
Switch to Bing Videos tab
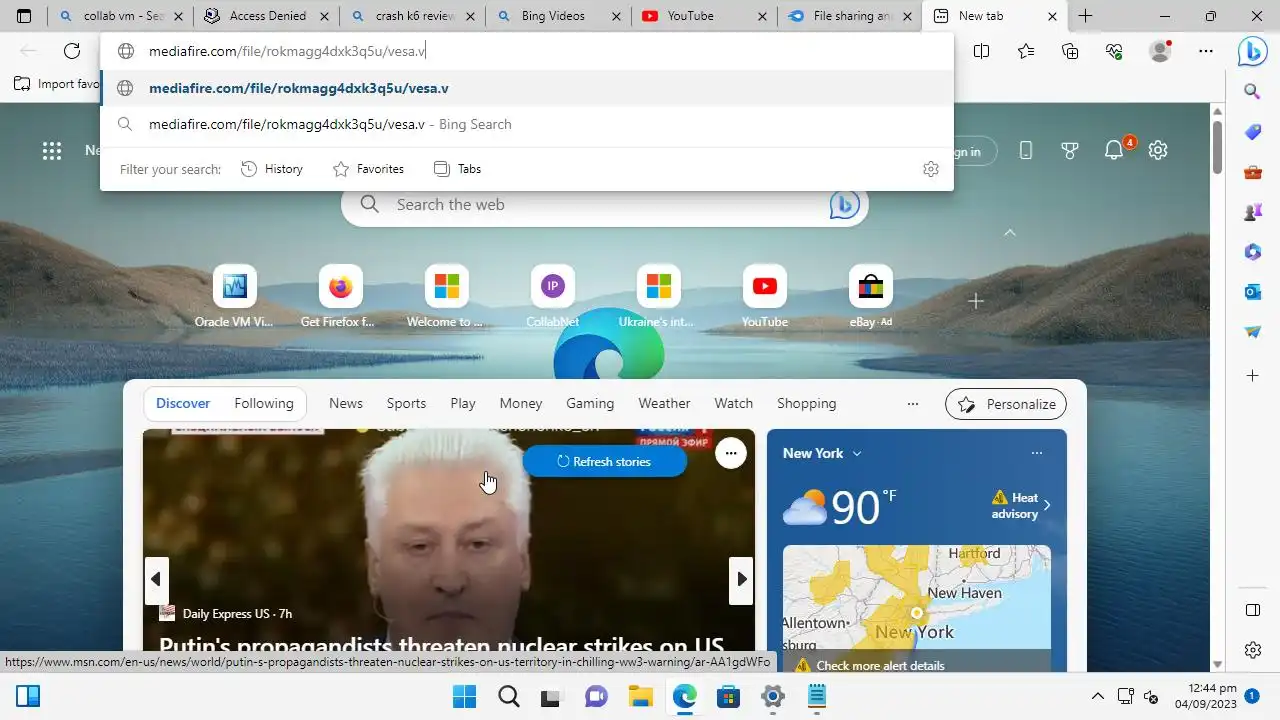point(559,16)
